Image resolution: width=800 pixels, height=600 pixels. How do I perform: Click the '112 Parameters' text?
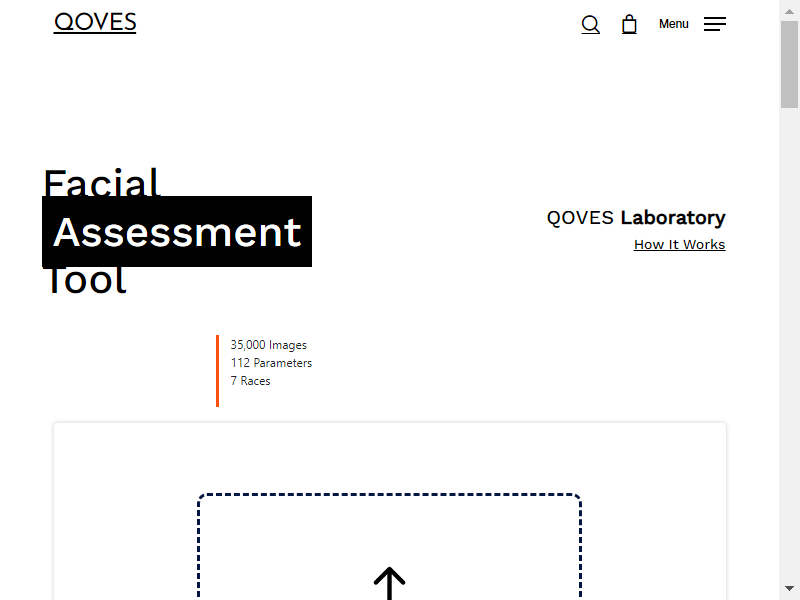point(271,363)
